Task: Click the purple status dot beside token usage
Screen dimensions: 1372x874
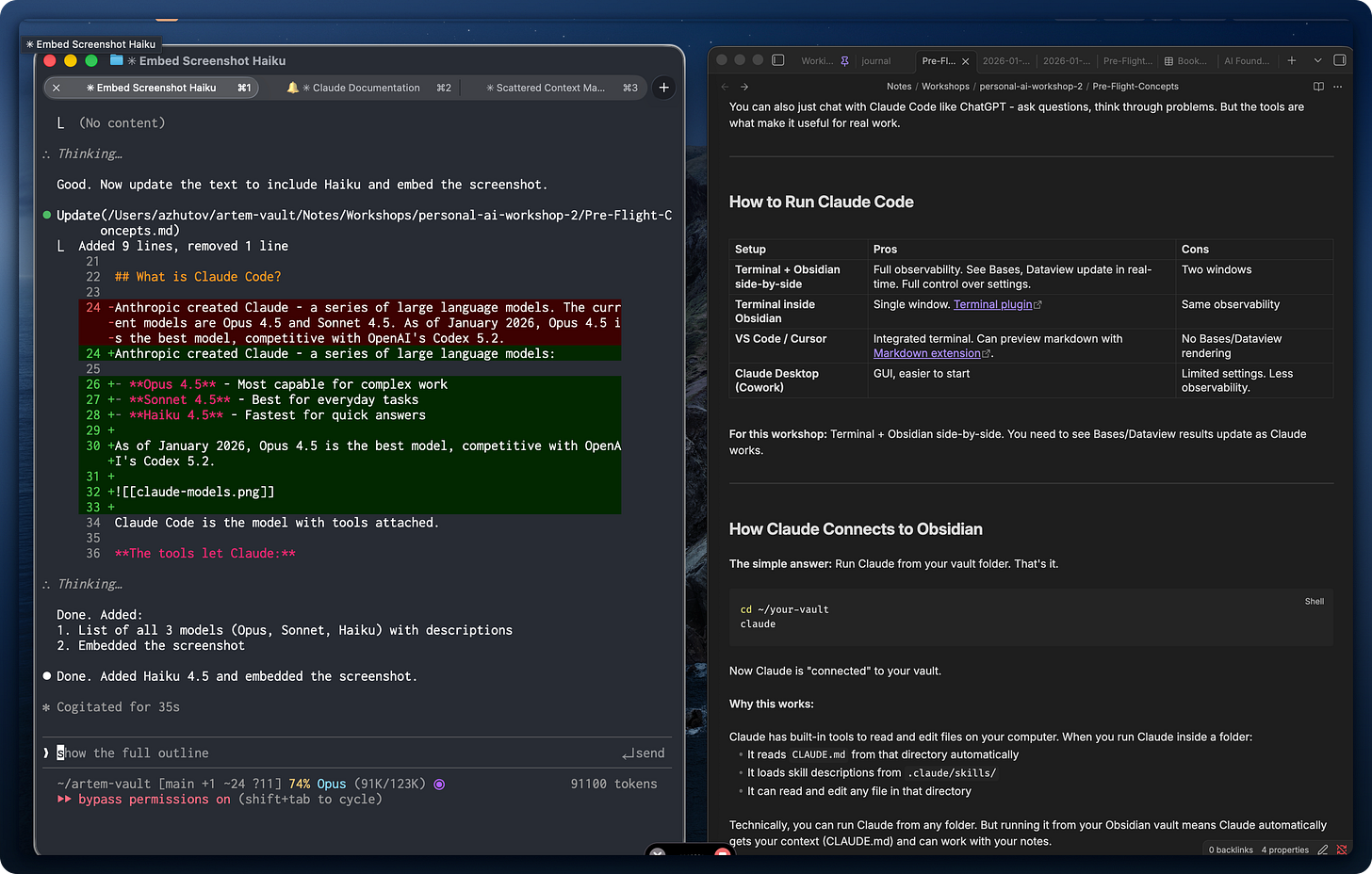Action: (x=439, y=784)
